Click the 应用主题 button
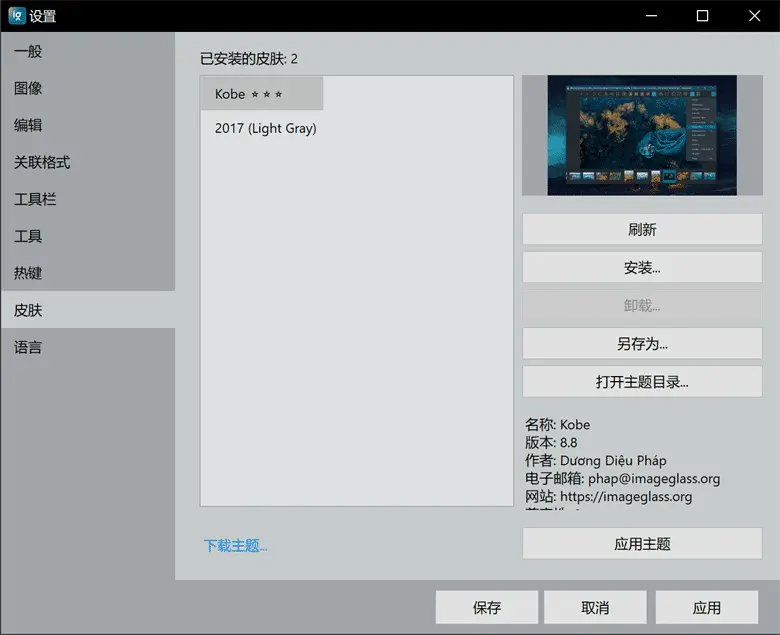Screen dimensions: 780x635 [642, 544]
